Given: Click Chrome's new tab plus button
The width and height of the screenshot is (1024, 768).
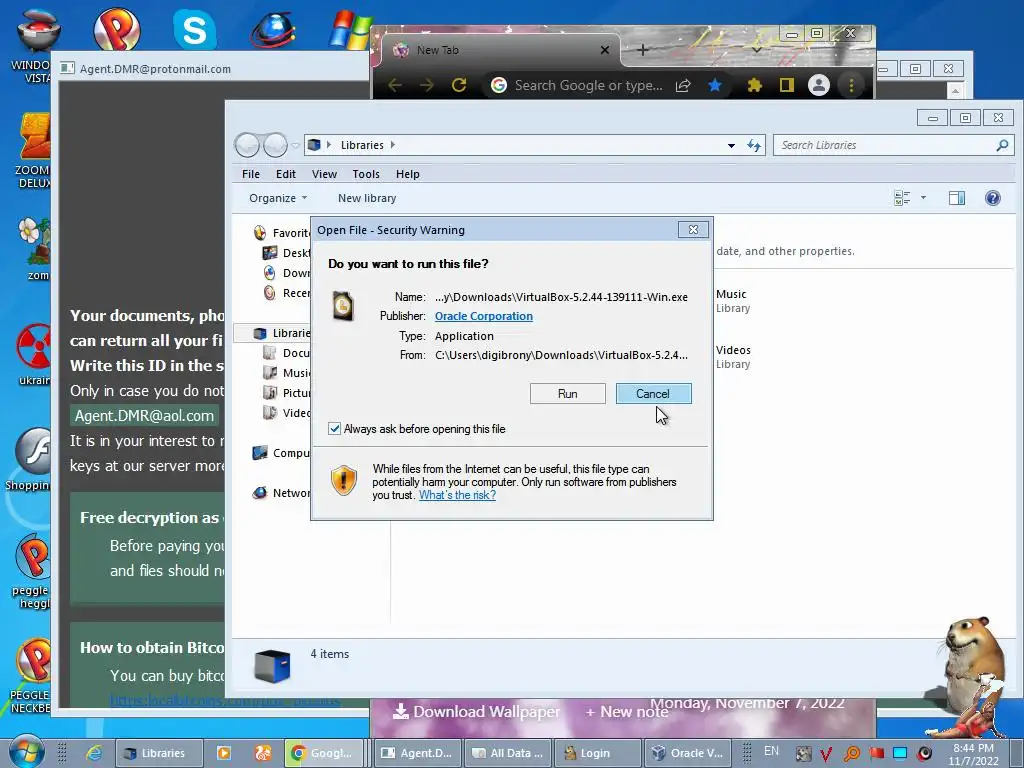Looking at the screenshot, I should tap(643, 50).
